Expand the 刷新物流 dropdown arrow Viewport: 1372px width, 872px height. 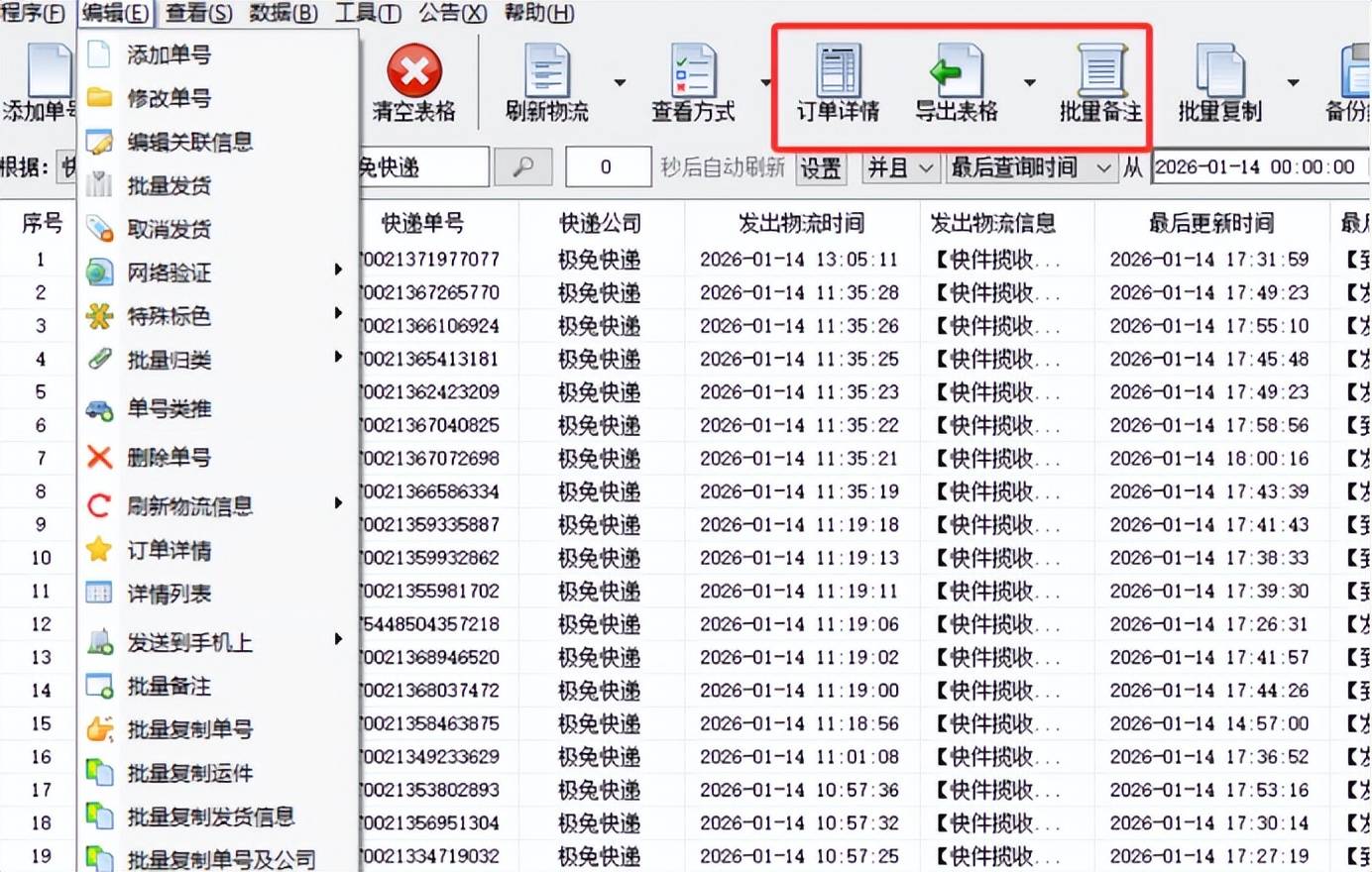620,82
